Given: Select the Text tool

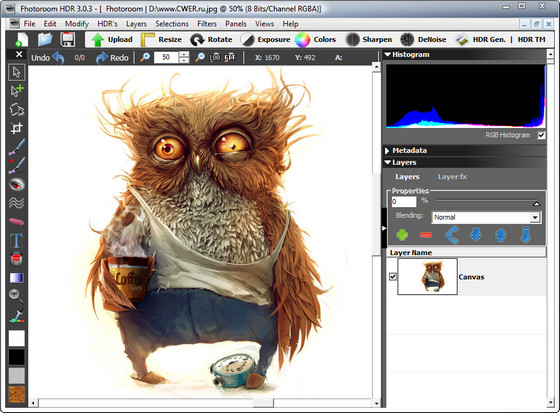Looking at the screenshot, I should [16, 240].
